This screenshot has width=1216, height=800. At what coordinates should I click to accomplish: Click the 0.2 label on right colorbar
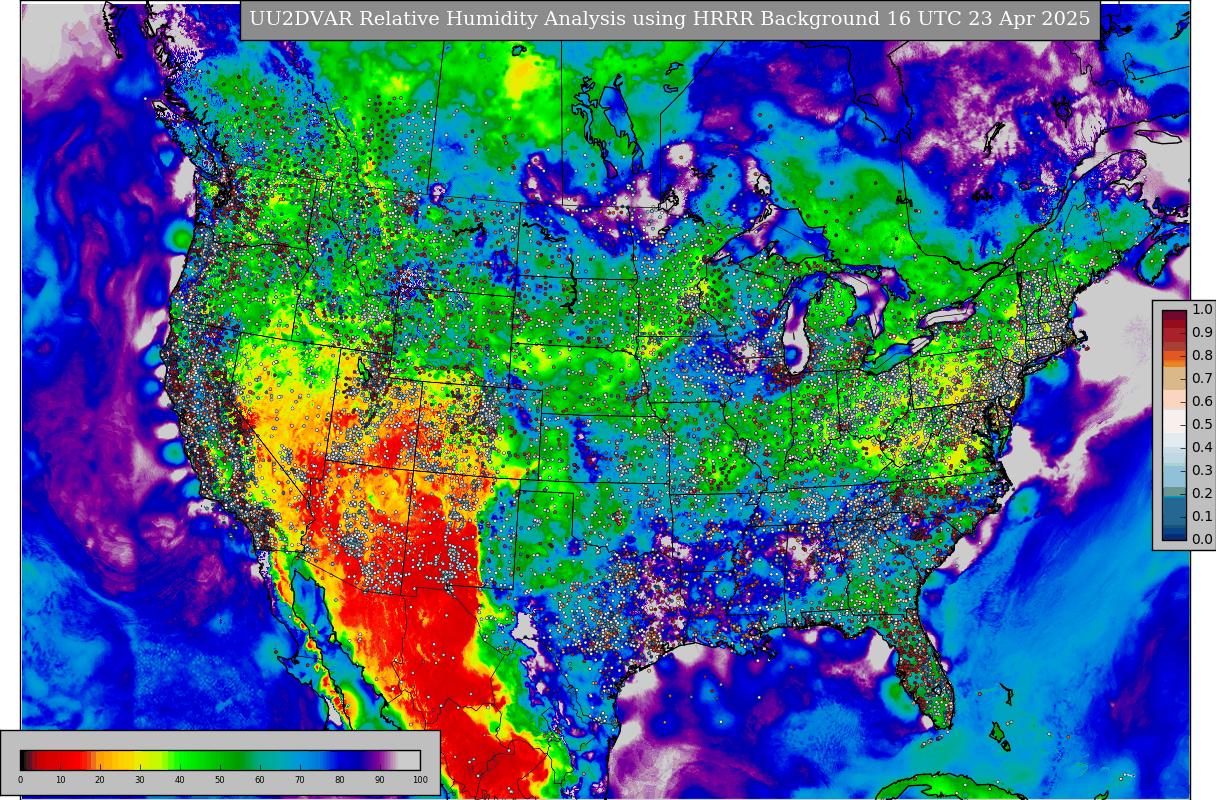[x=1202, y=494]
